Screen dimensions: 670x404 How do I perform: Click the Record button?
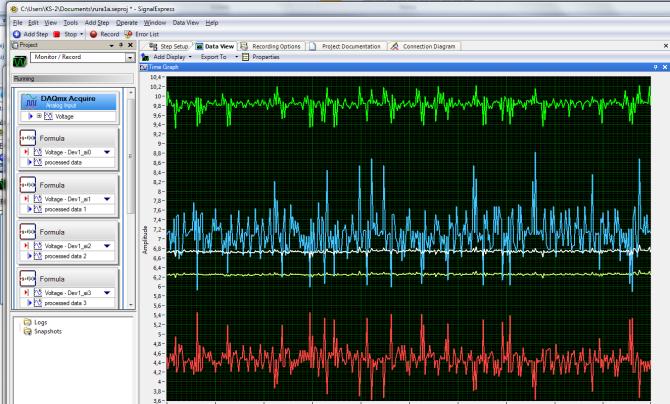click(x=104, y=34)
